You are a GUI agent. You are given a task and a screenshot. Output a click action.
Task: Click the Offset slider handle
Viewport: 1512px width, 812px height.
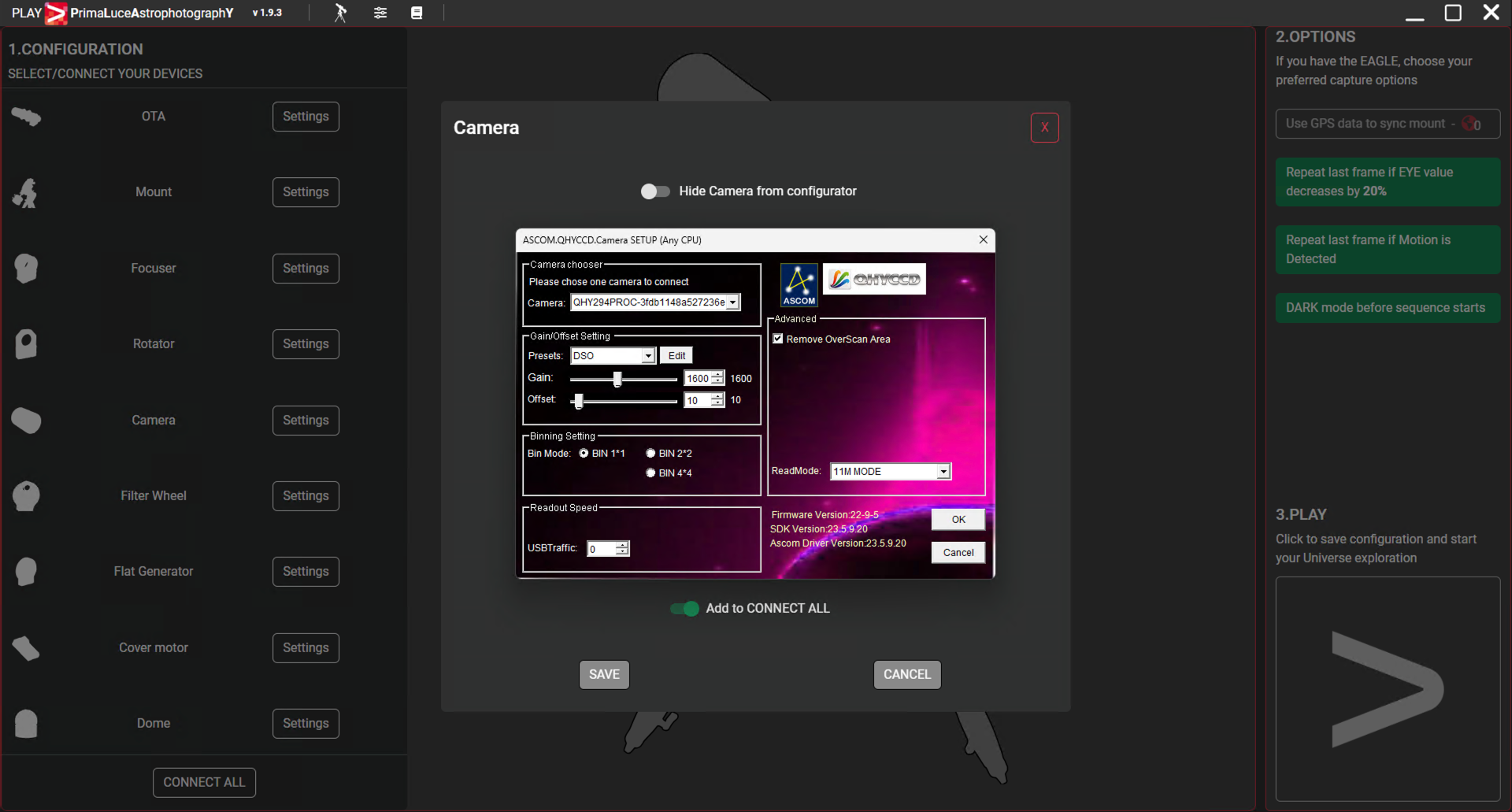pos(579,402)
